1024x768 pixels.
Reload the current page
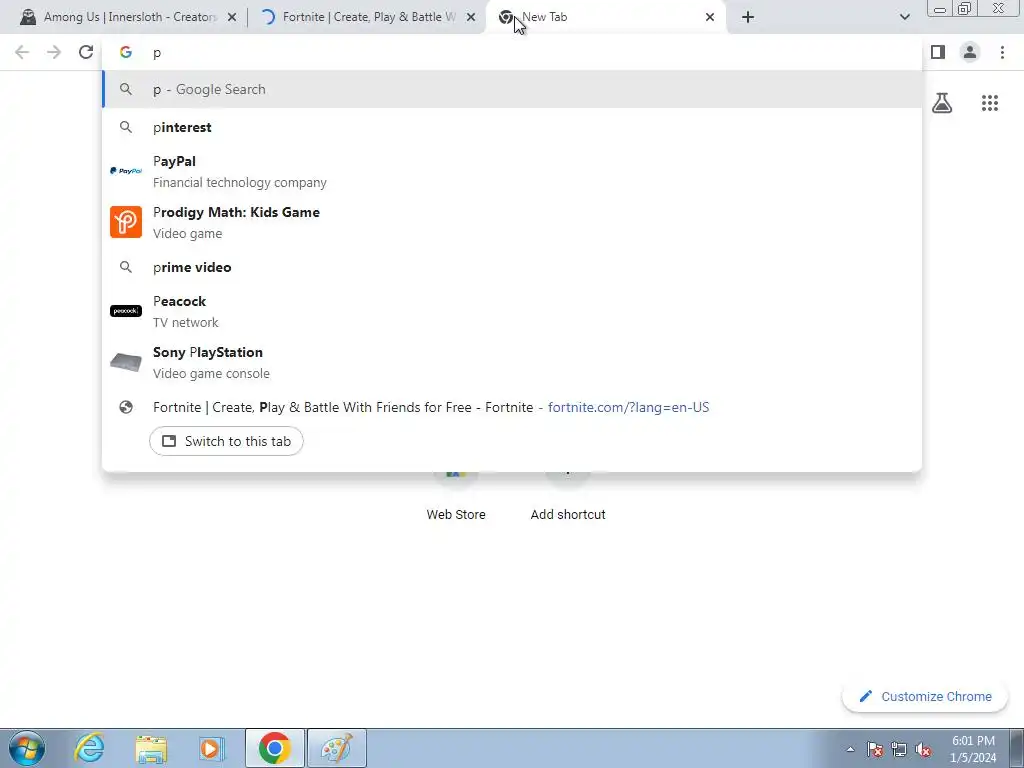coord(86,52)
